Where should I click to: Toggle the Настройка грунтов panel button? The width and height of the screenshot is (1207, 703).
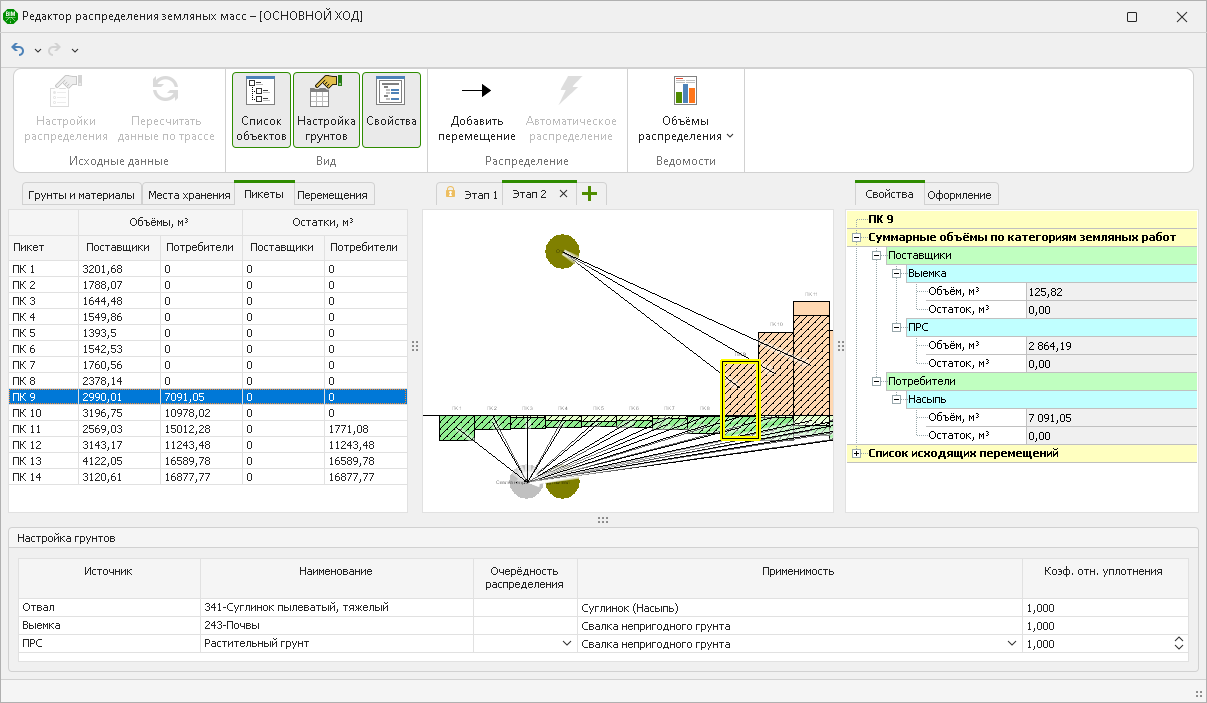[326, 109]
